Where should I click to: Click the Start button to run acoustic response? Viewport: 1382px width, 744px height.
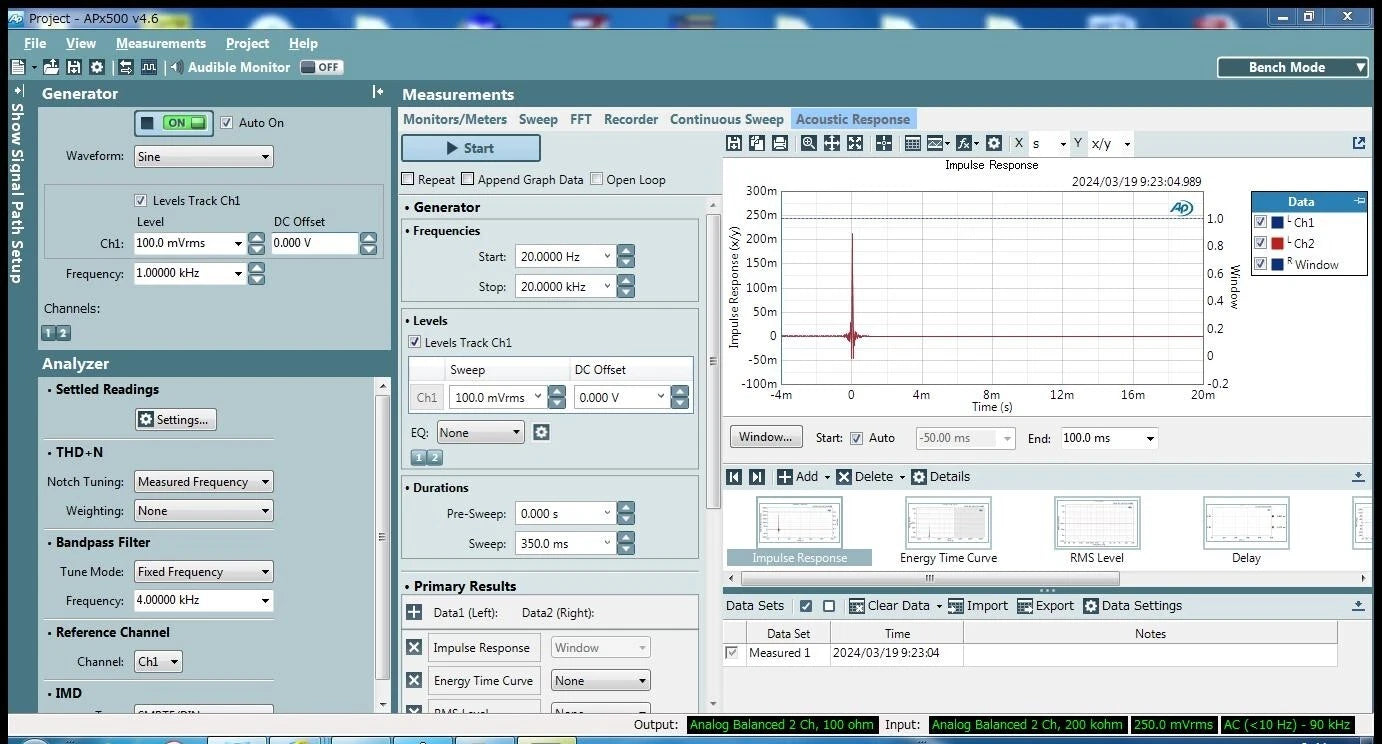(470, 147)
